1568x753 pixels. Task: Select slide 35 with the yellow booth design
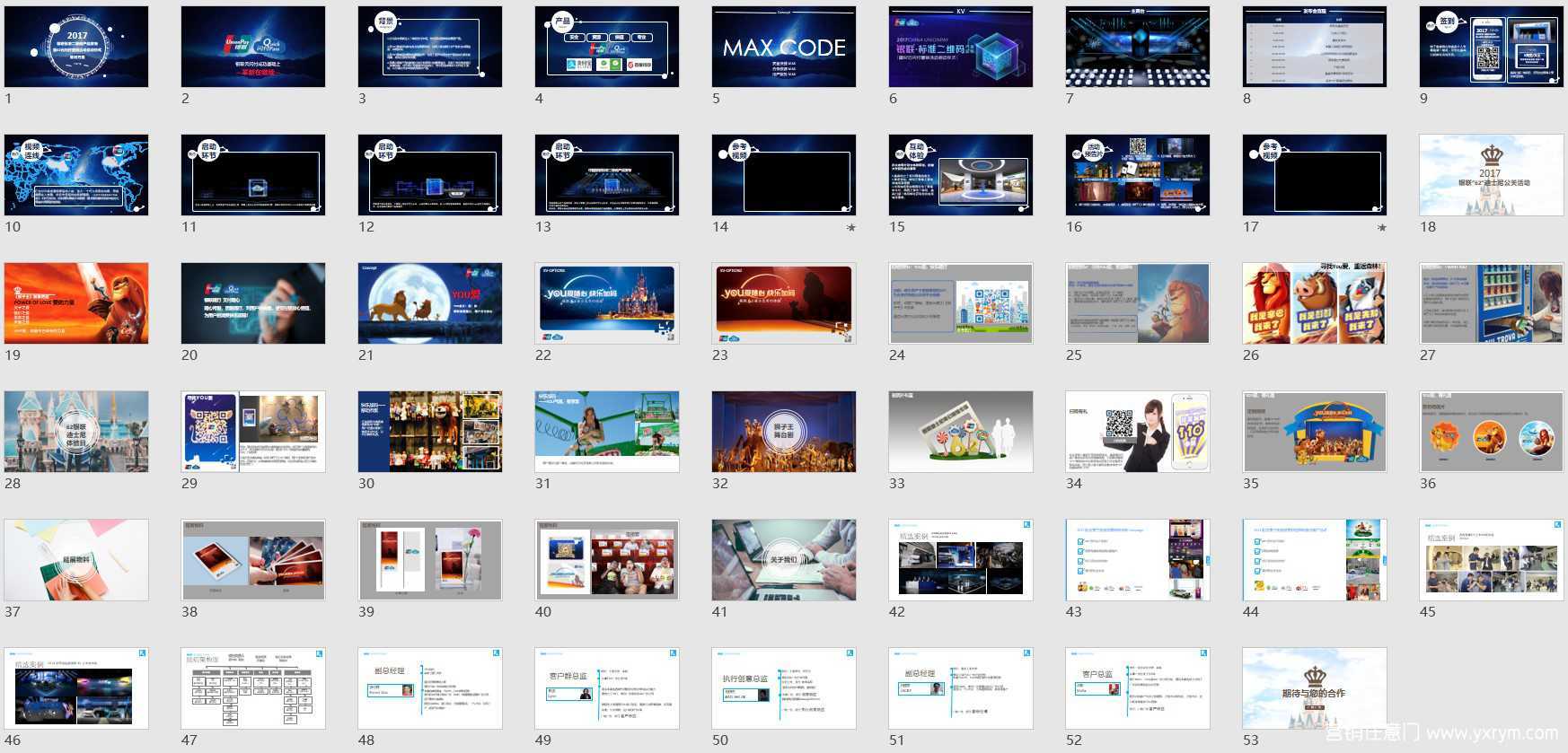(x=1315, y=432)
